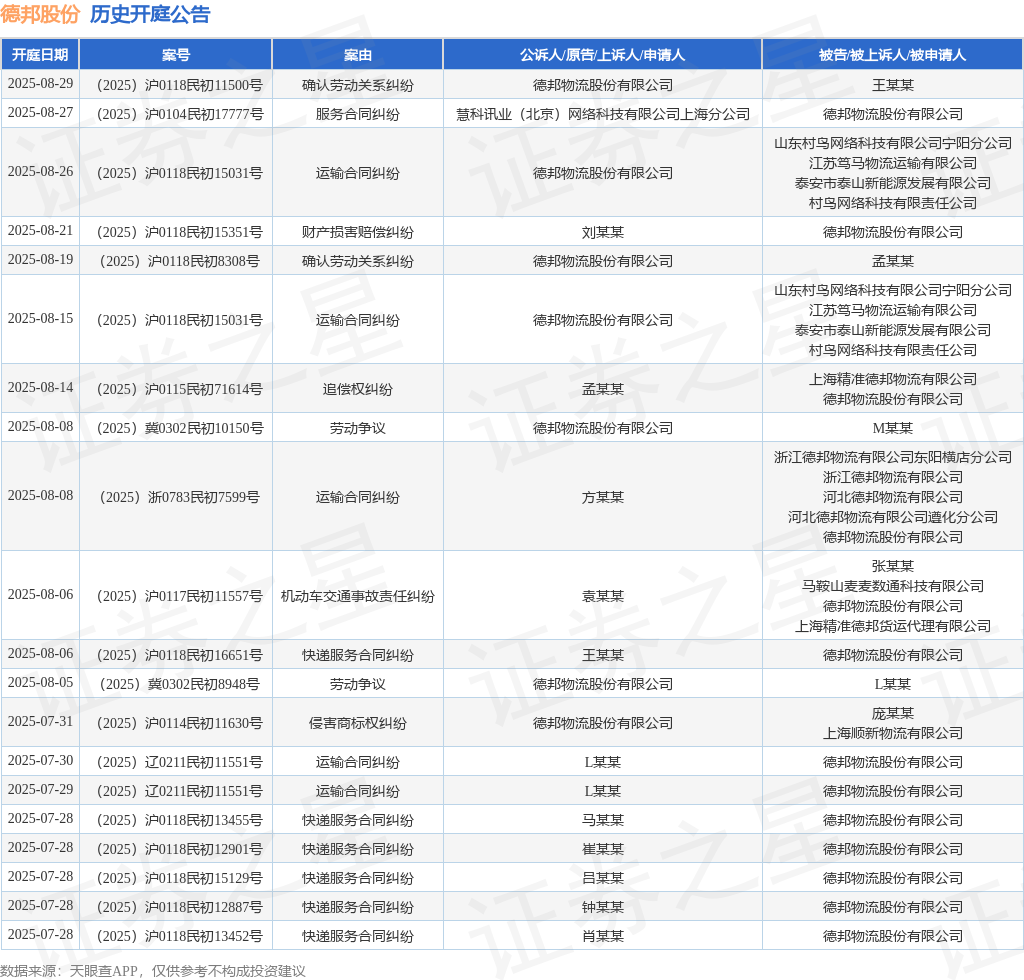Click the 侵害商标权纠纷 cell
This screenshot has height=980, width=1024.
pyautogui.click(x=358, y=723)
